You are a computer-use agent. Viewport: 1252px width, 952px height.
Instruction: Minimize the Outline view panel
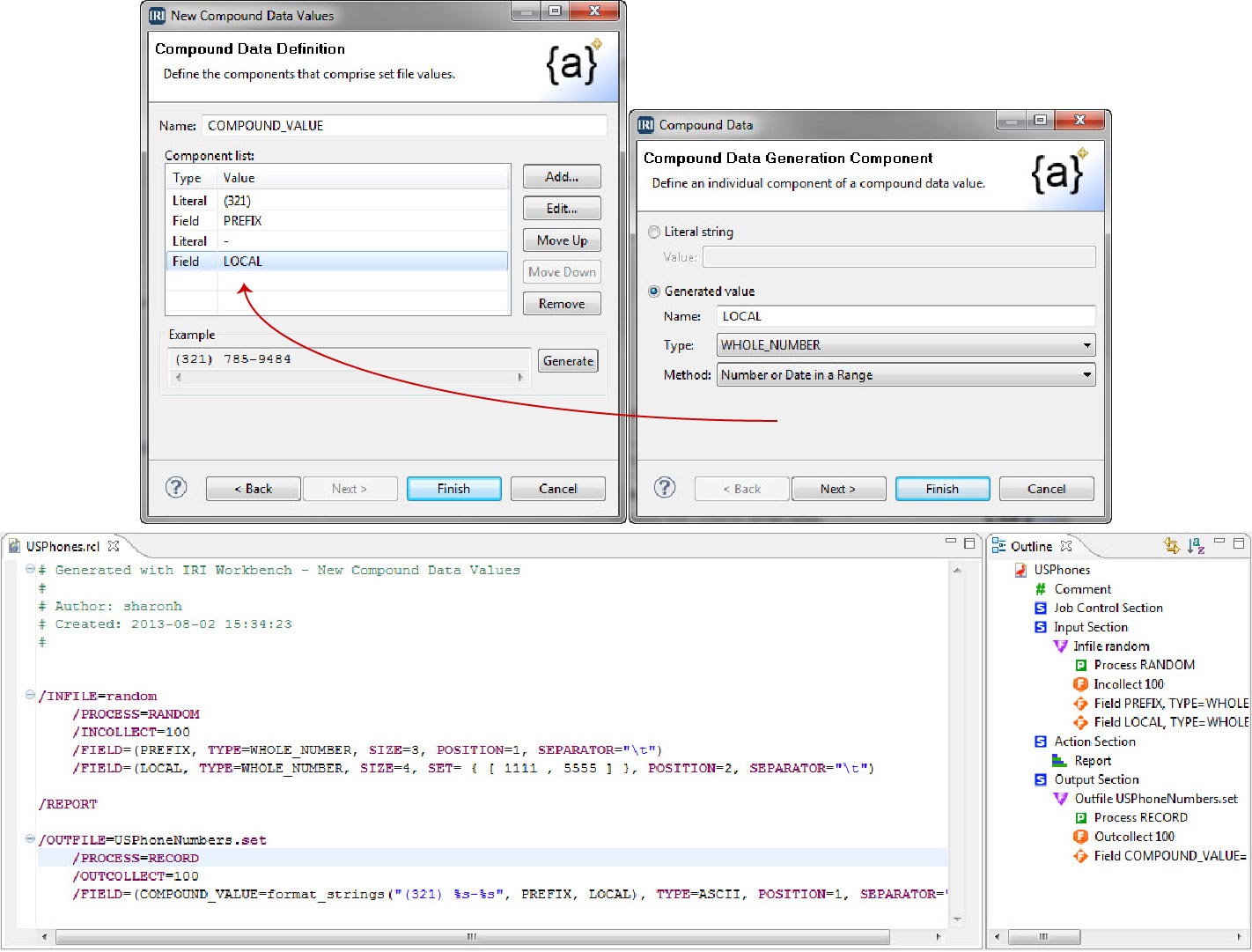1219,542
